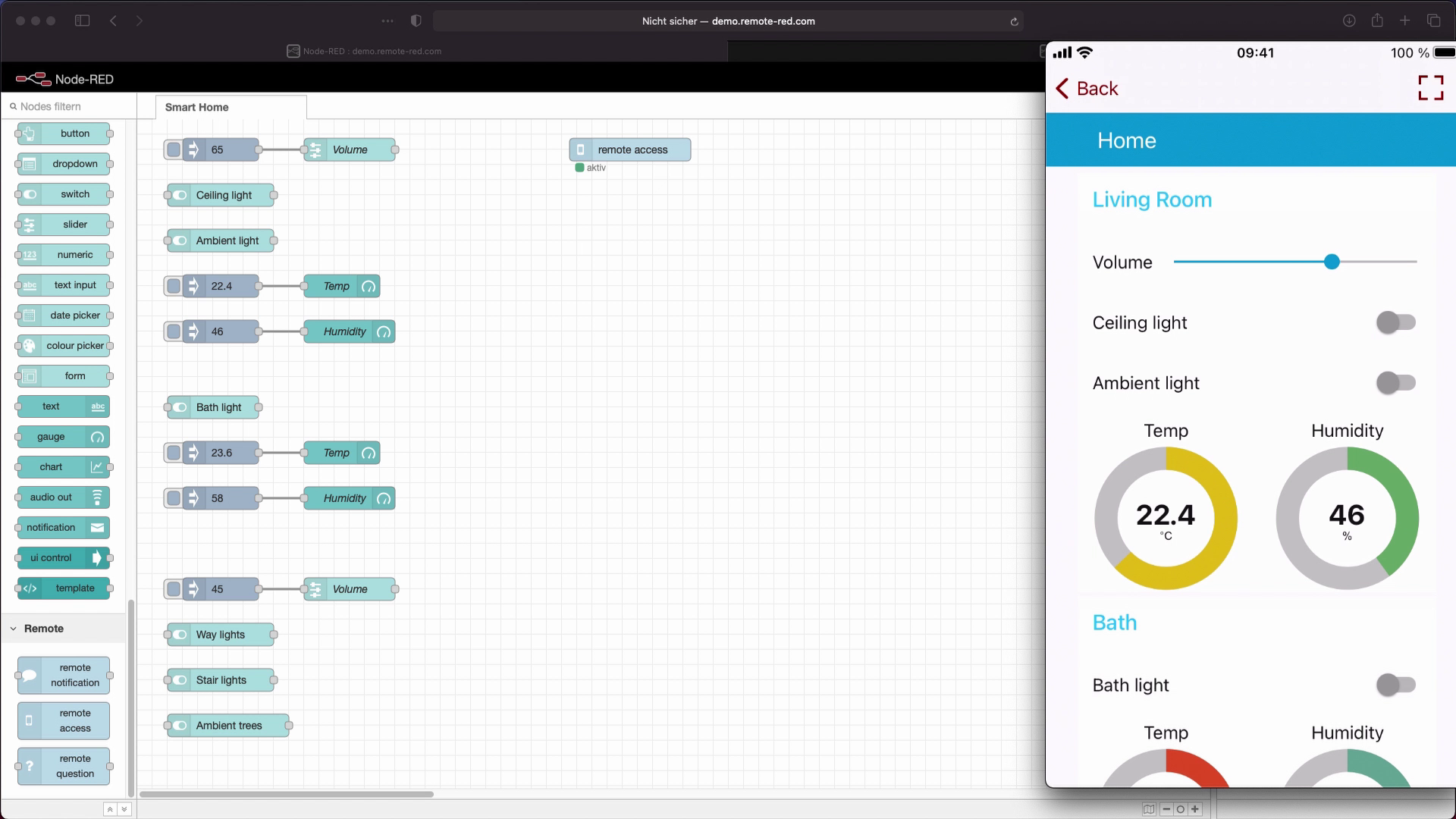Click the Node-RED browser tab
The height and width of the screenshot is (819, 1456).
coord(364,51)
